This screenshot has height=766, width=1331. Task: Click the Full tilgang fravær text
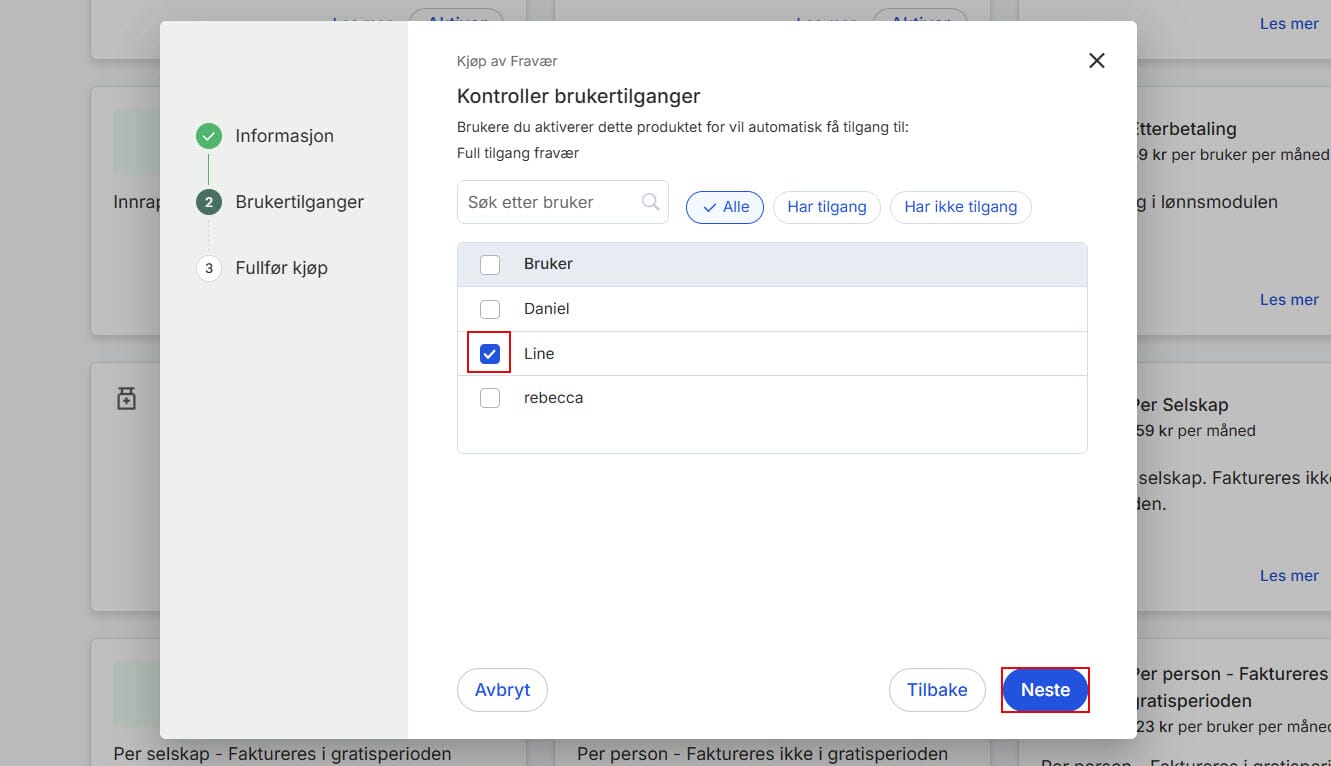point(518,153)
